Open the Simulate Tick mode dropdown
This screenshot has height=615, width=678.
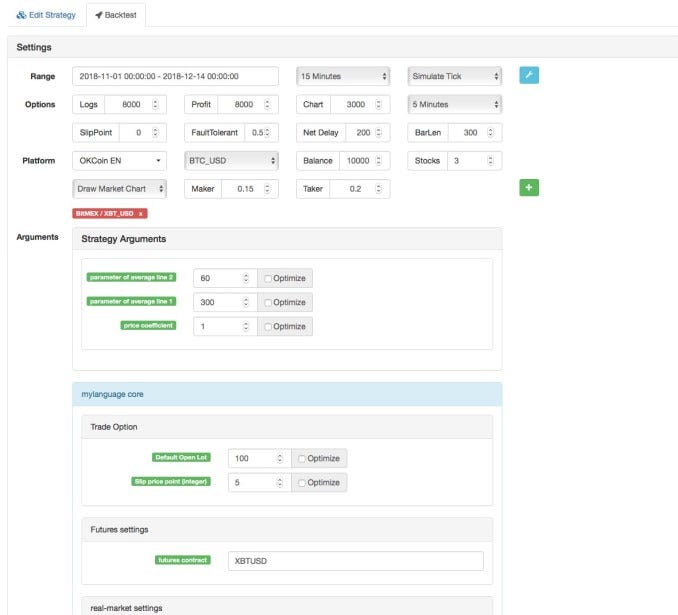[454, 76]
